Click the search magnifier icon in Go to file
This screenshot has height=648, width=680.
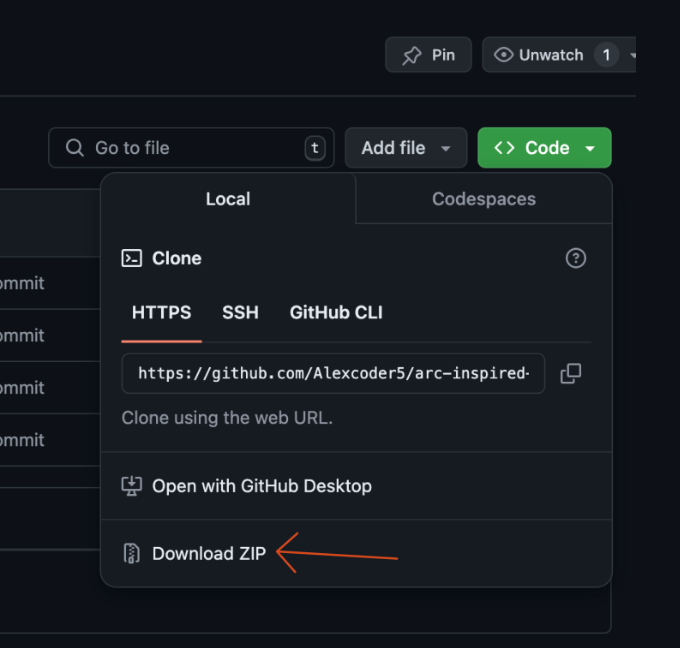tap(75, 147)
